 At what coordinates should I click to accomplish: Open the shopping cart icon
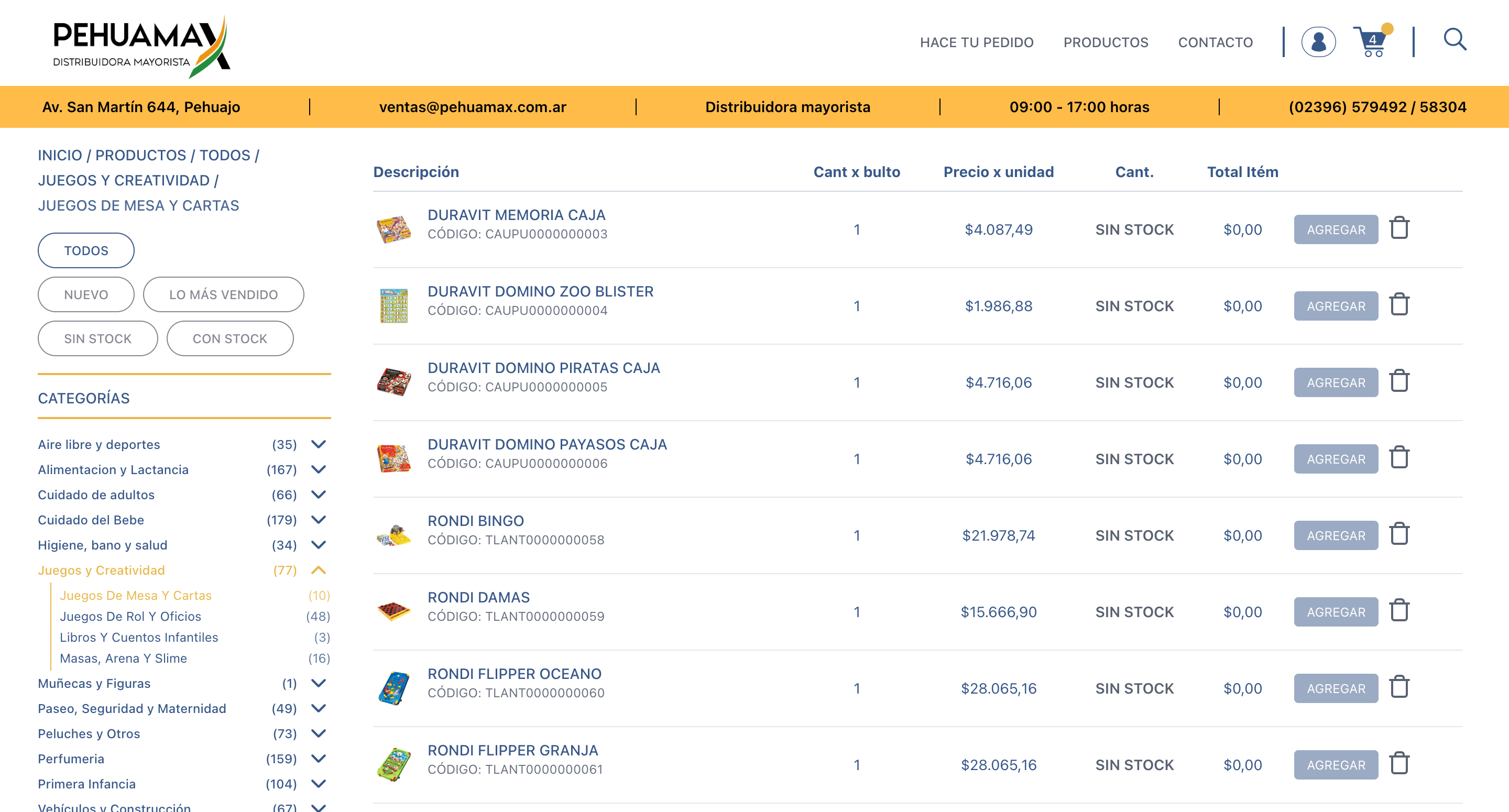point(1371,42)
